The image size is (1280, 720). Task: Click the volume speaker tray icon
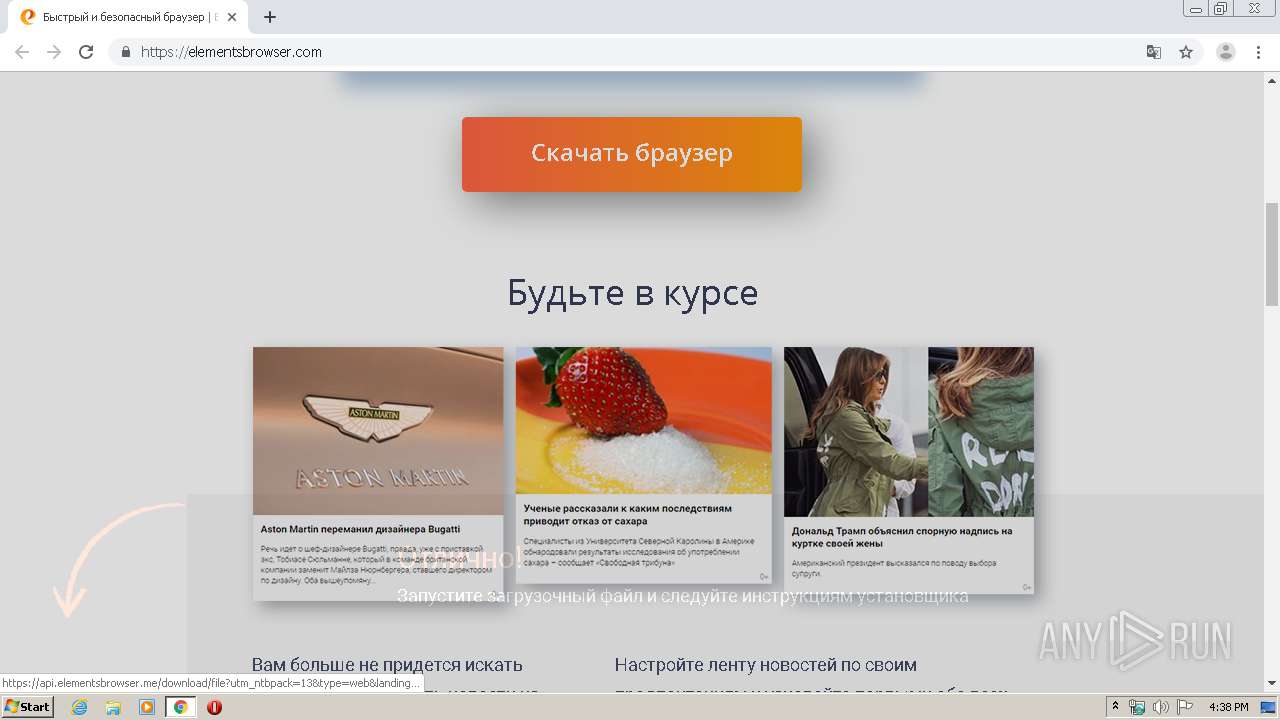[1161, 707]
